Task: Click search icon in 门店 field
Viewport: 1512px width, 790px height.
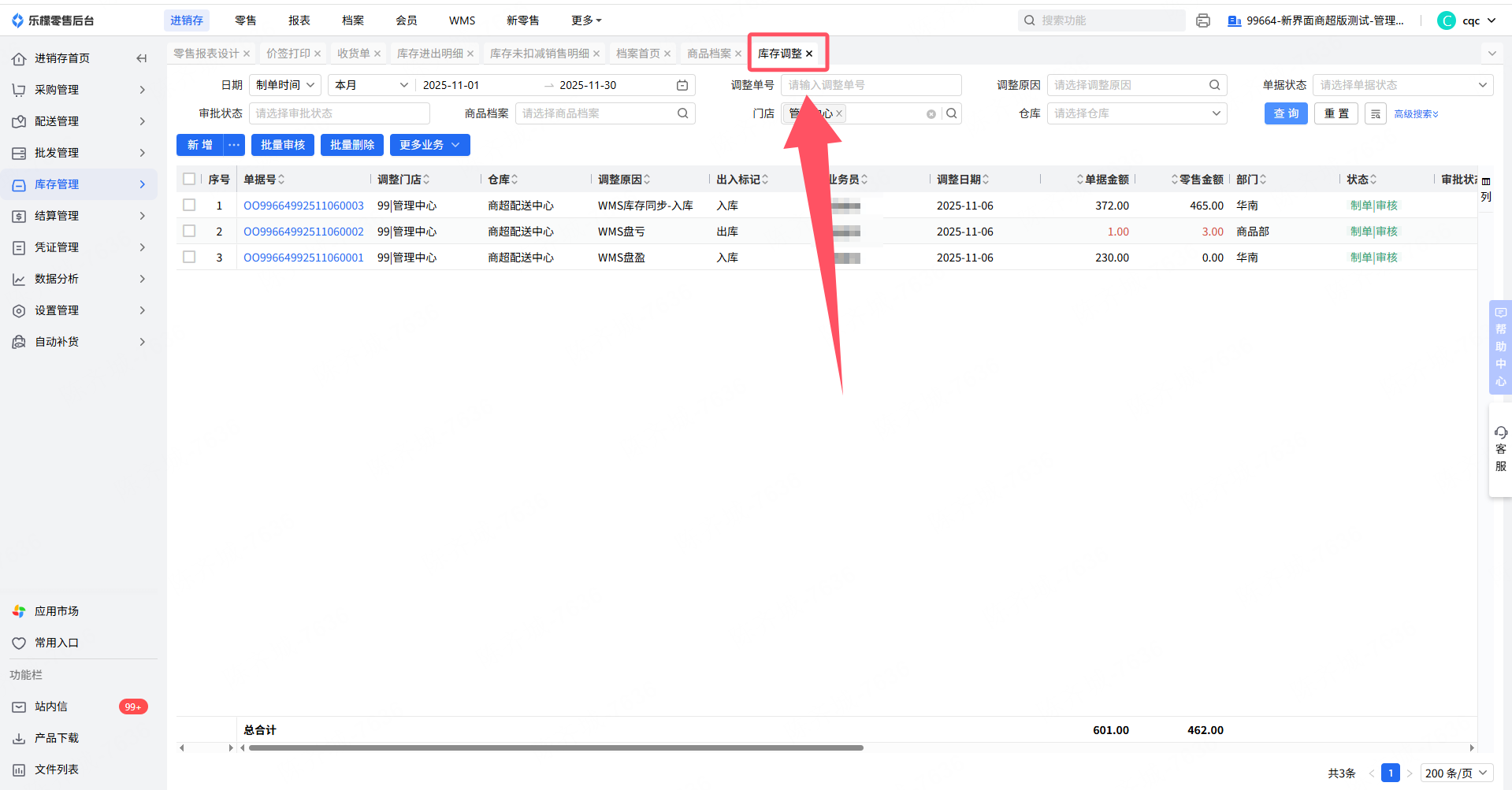Action: pyautogui.click(x=952, y=113)
